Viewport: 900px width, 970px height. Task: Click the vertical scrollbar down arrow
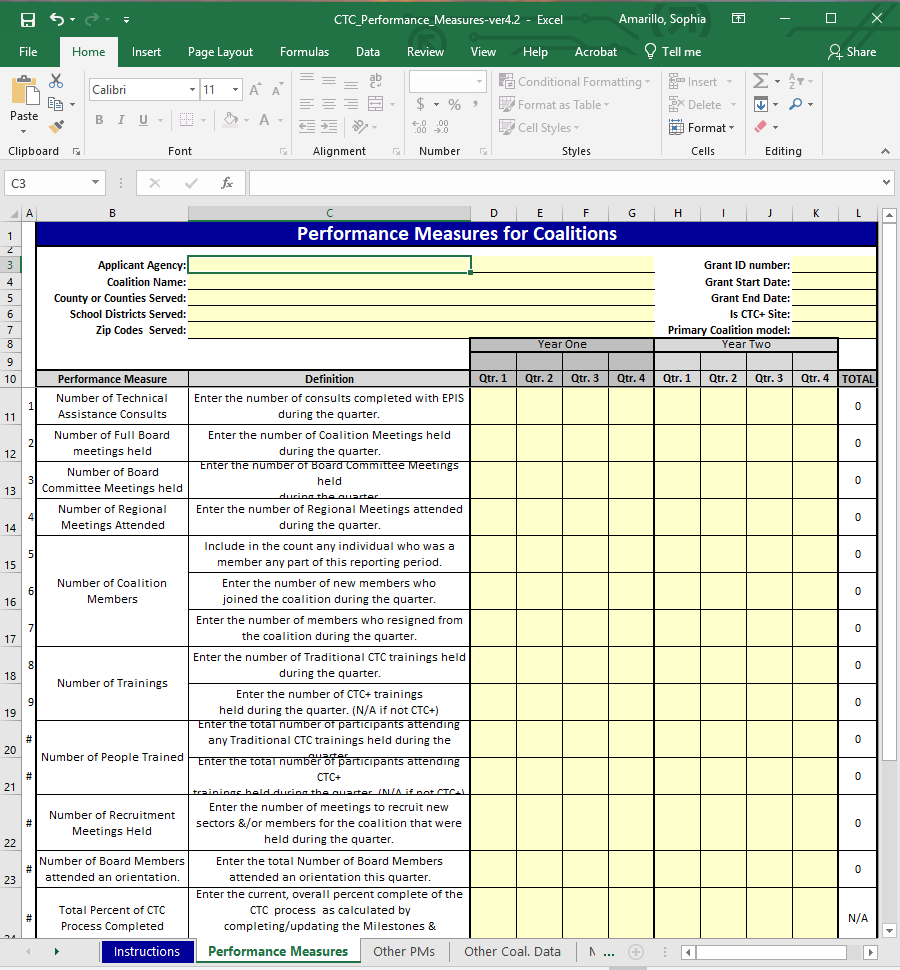889,930
